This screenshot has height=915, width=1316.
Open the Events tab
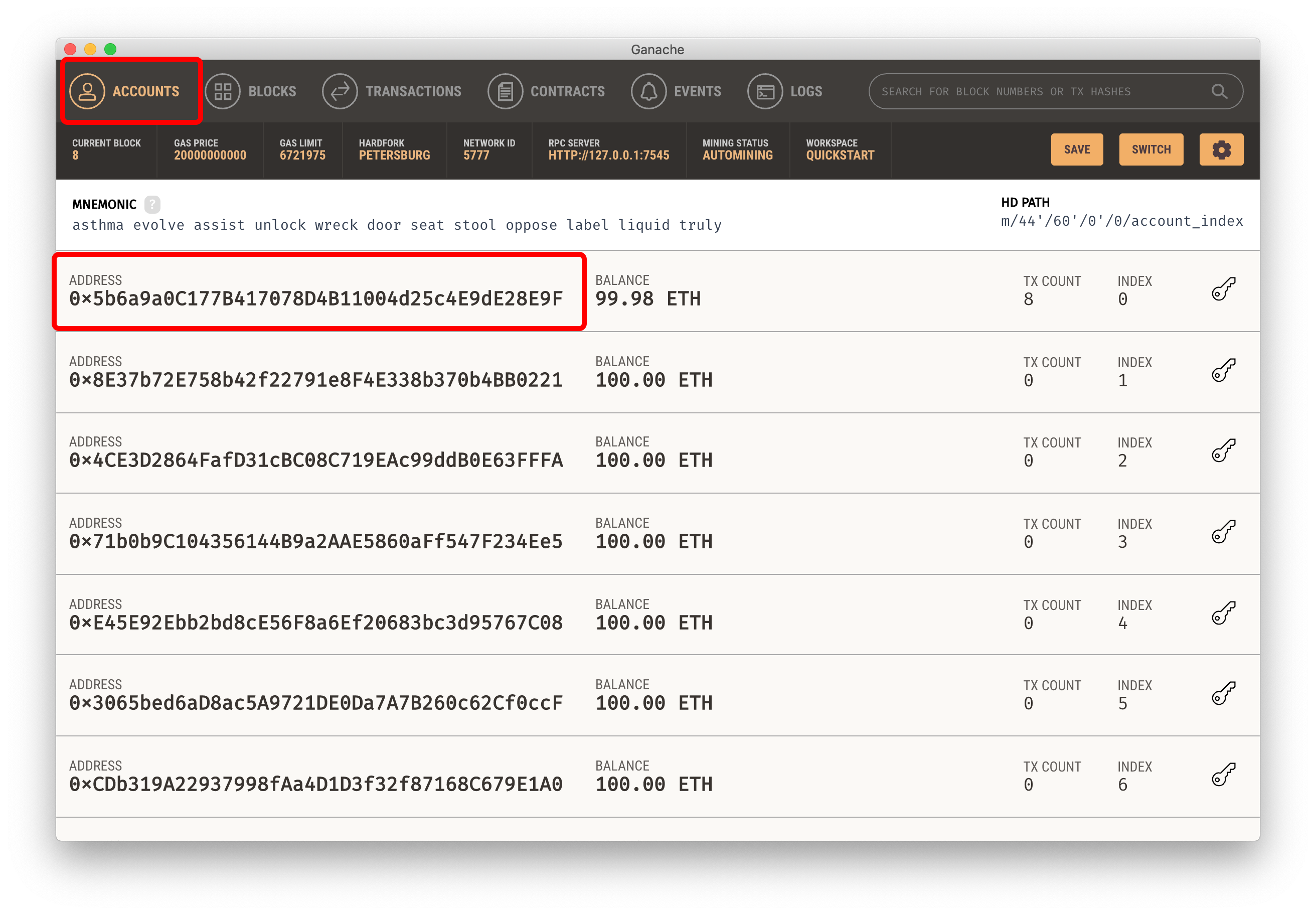pos(677,92)
